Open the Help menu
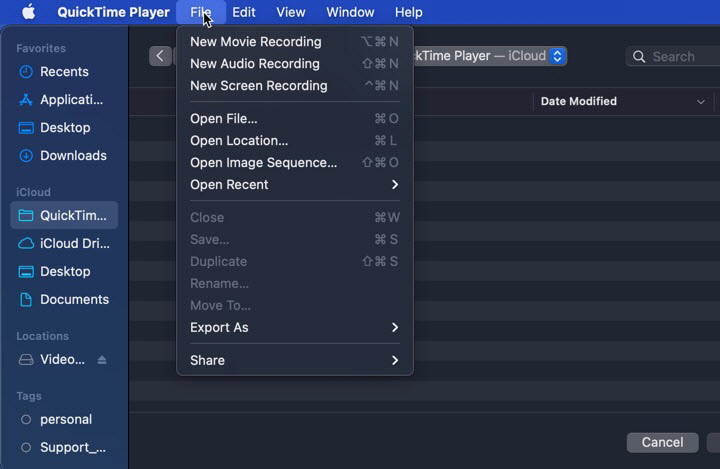Viewport: 720px width, 469px height. 409,12
